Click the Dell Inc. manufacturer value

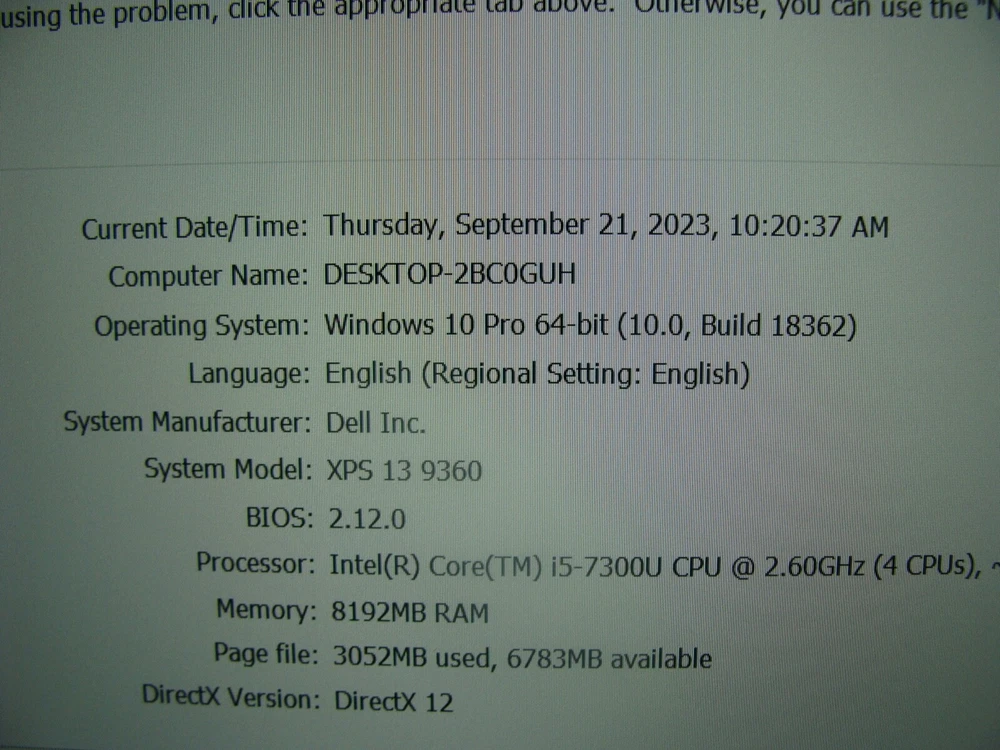tap(376, 422)
